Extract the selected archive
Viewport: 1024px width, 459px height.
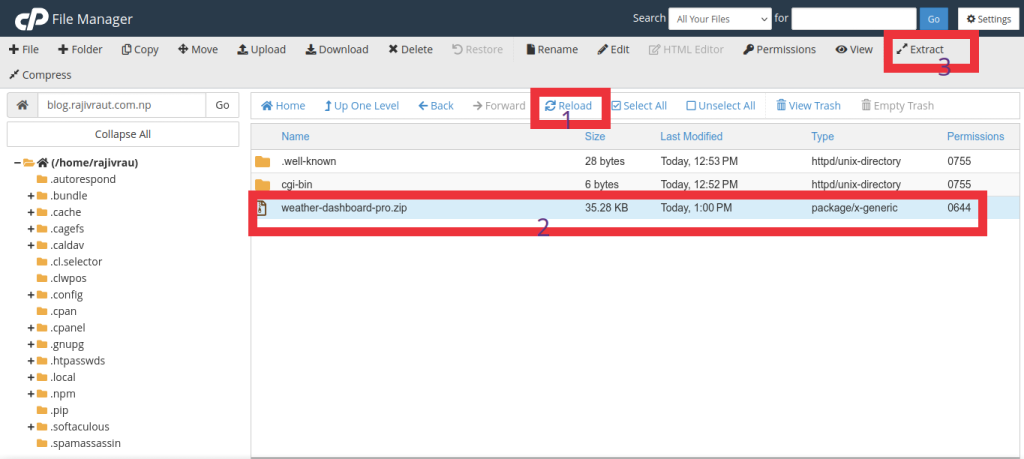click(x=920, y=50)
